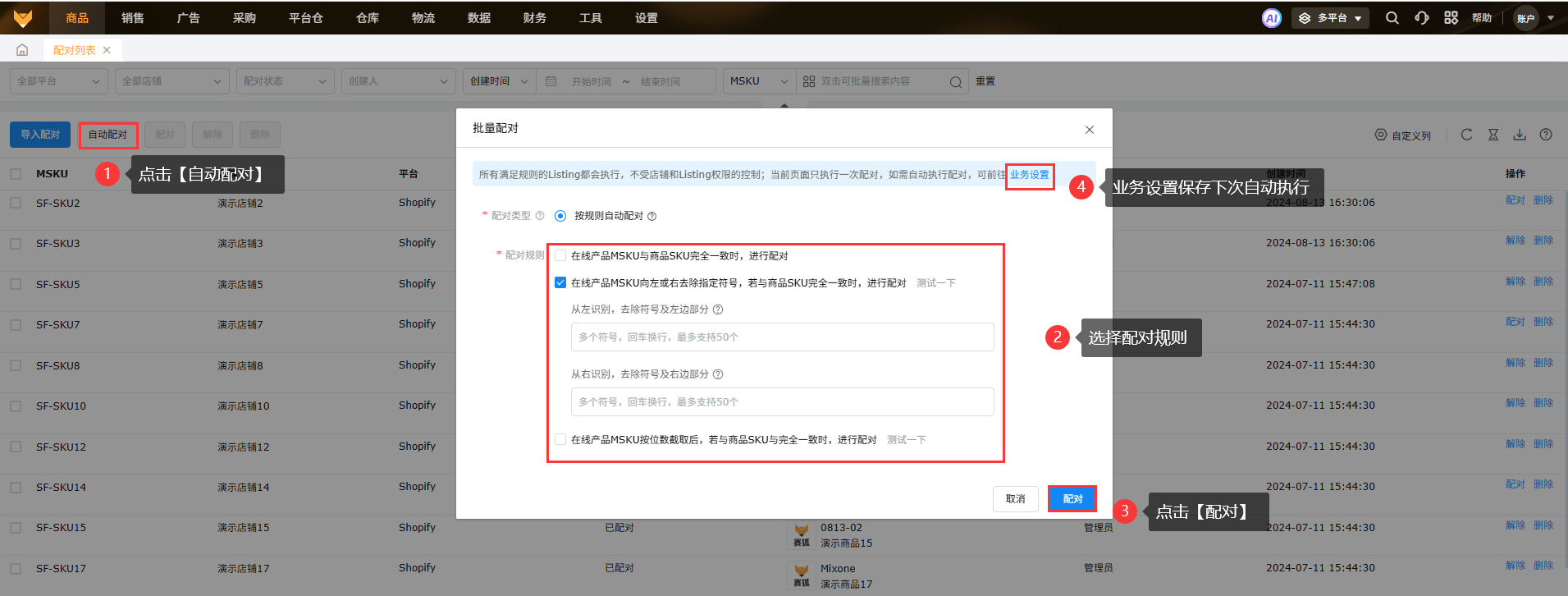Screen dimensions: 1568x596
Task: Open the 广告 menu
Action: coord(189,17)
